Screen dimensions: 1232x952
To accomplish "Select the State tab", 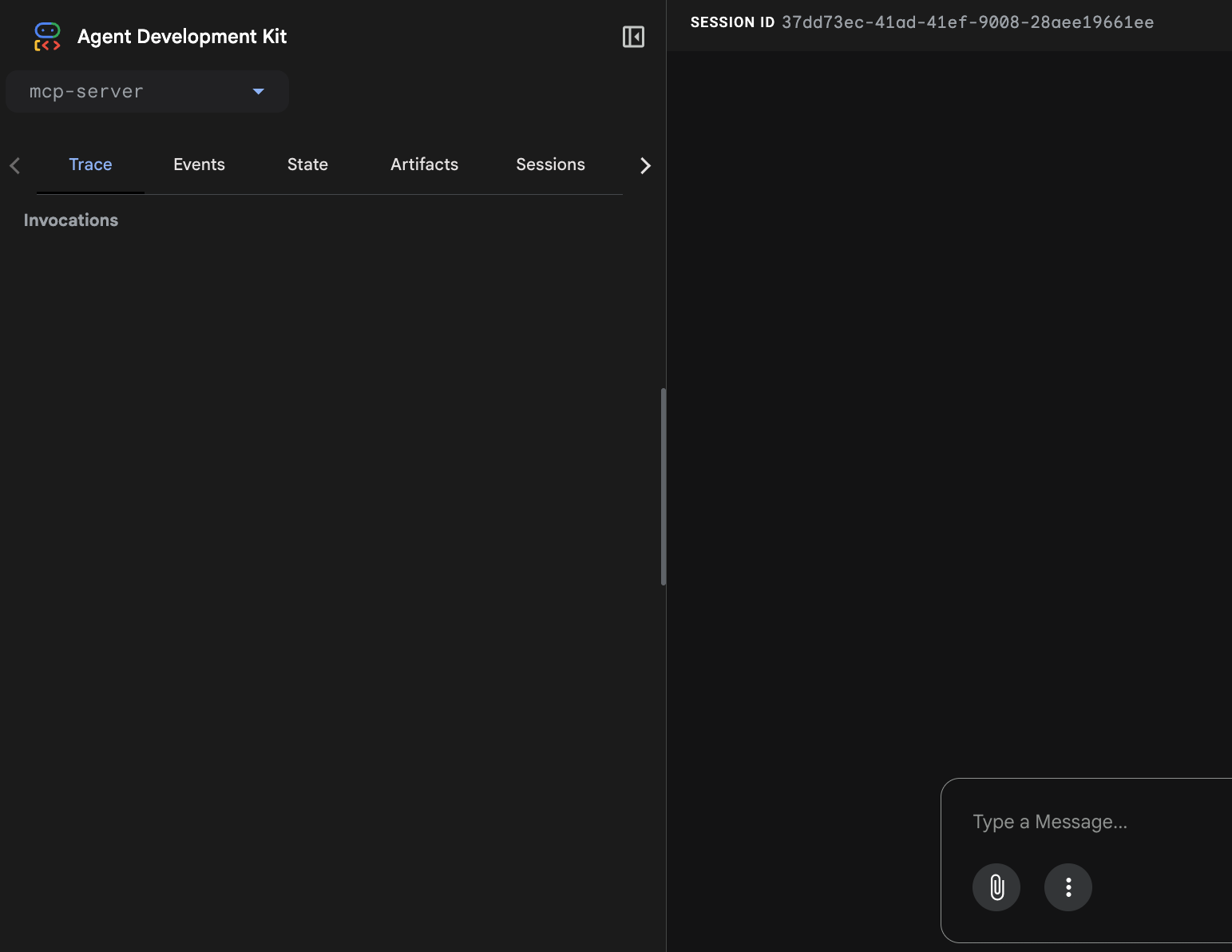I will coord(307,165).
